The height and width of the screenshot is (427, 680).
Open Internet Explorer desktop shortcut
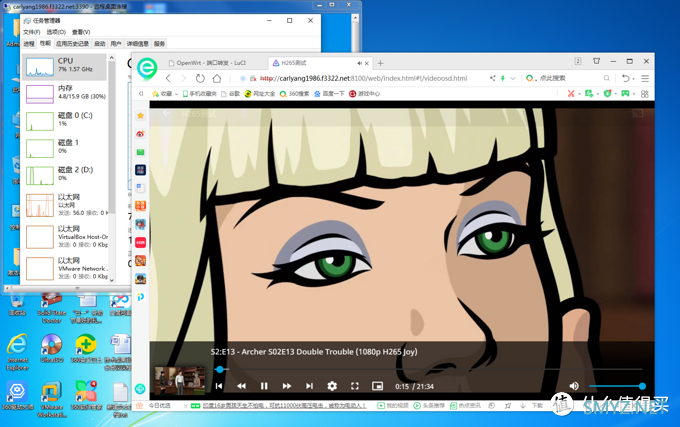tap(18, 352)
